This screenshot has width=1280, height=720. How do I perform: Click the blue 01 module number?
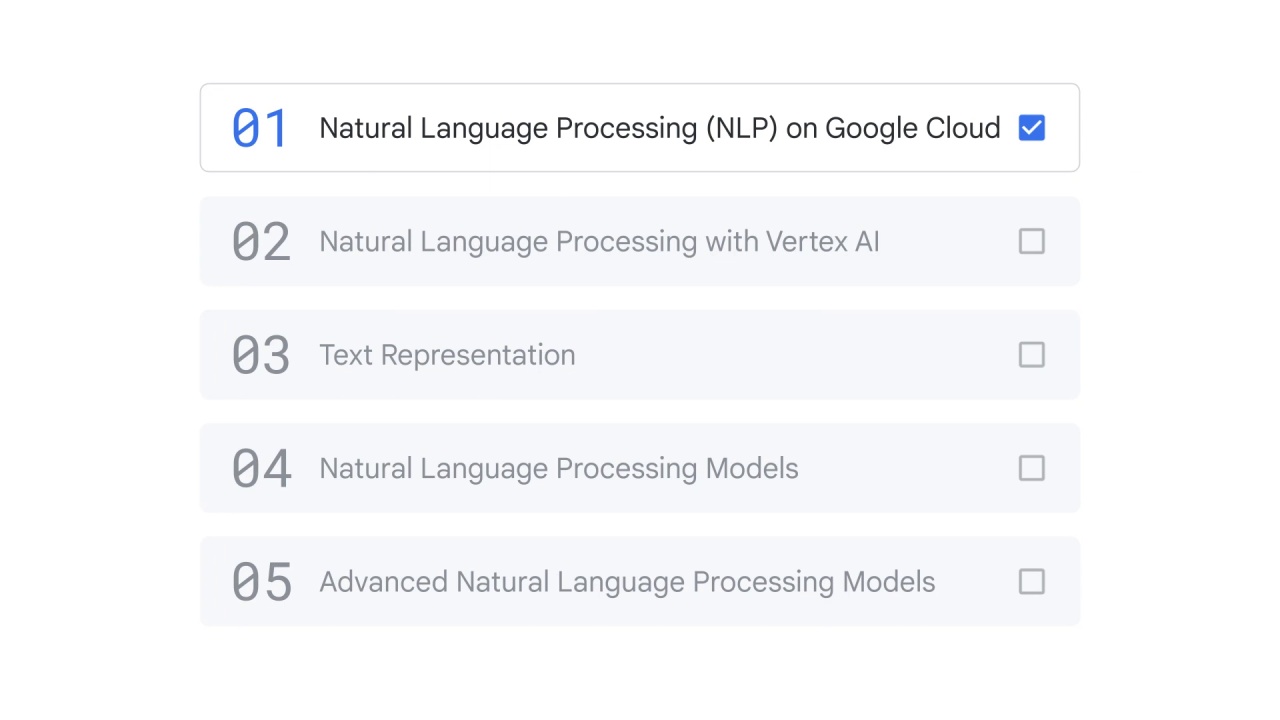260,129
